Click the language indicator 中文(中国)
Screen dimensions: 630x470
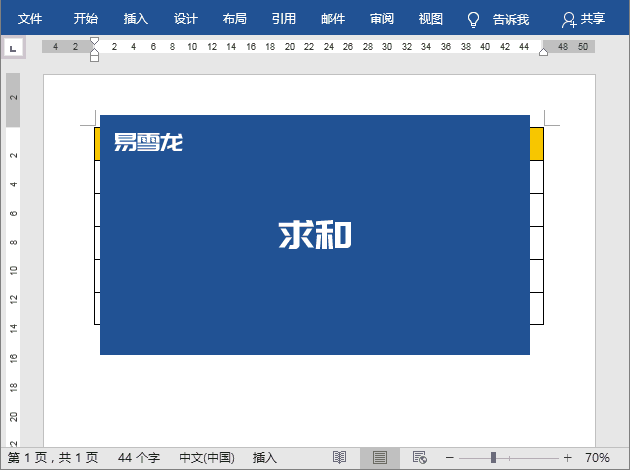(207, 458)
